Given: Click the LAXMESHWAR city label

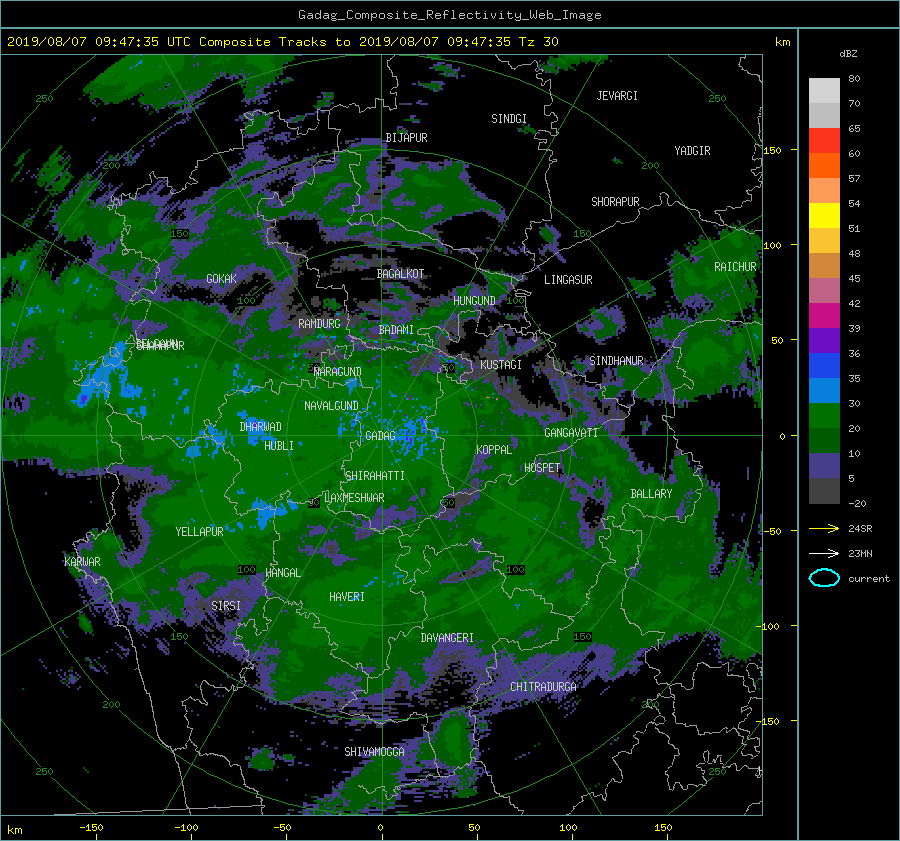Looking at the screenshot, I should pos(354,498).
